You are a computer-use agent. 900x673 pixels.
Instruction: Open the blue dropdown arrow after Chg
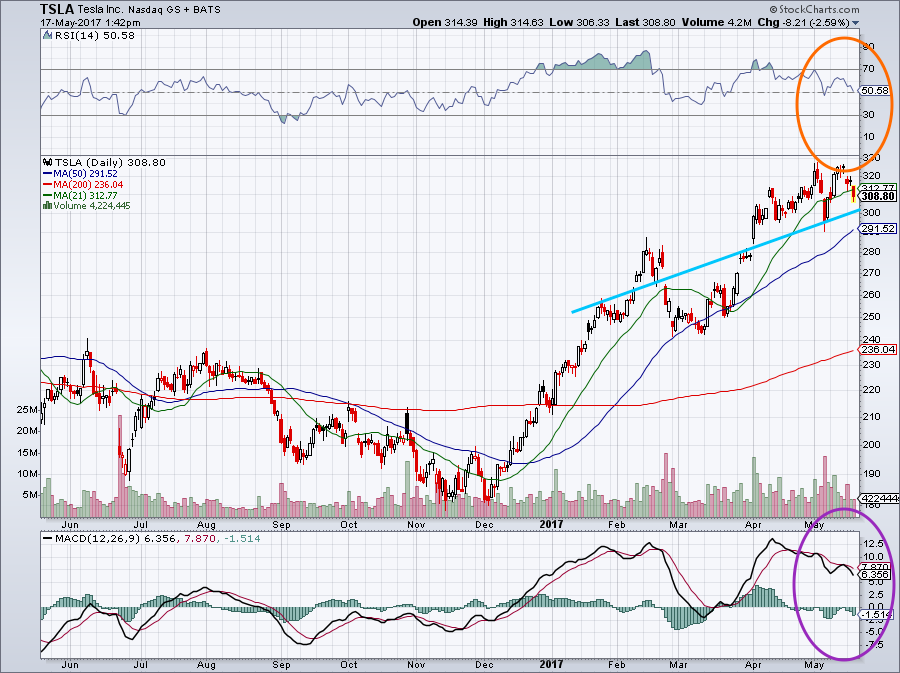856,23
